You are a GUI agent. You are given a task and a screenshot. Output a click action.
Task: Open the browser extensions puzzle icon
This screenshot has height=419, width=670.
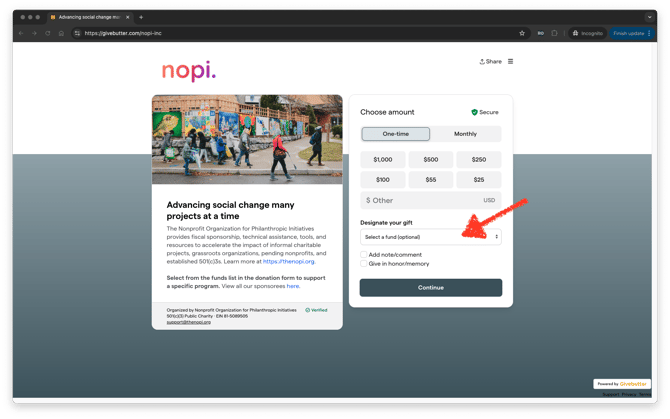coord(555,33)
